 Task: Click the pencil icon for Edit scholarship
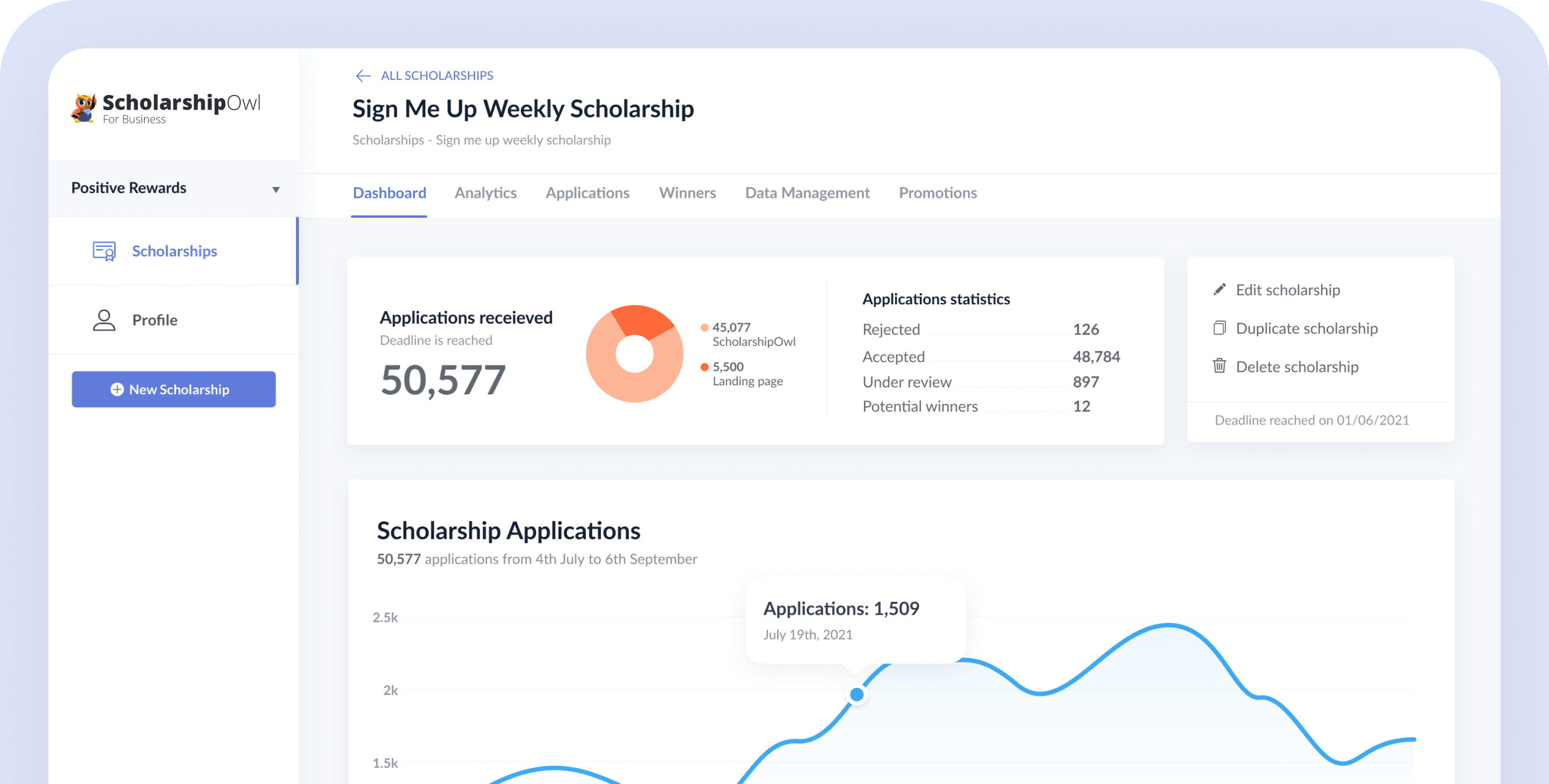click(1219, 289)
